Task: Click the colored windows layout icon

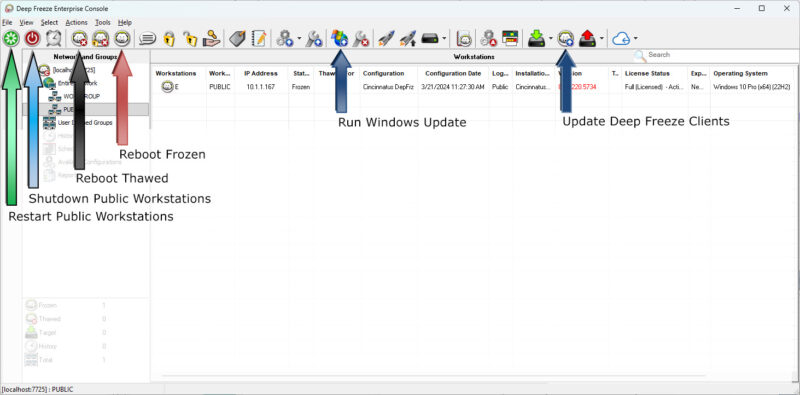Action: (x=510, y=38)
